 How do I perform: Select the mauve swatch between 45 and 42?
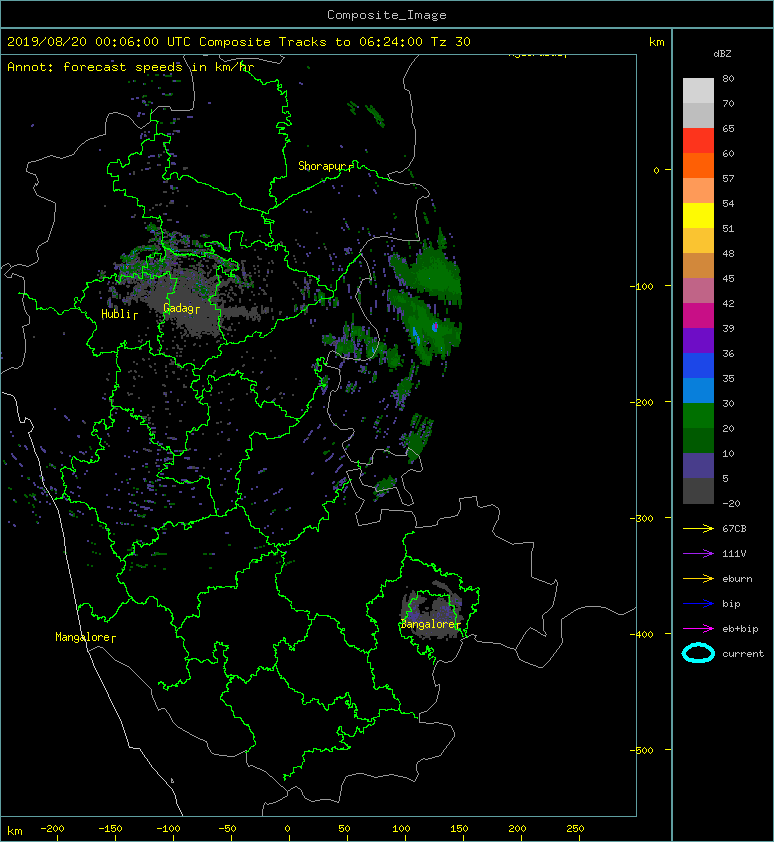click(x=698, y=291)
